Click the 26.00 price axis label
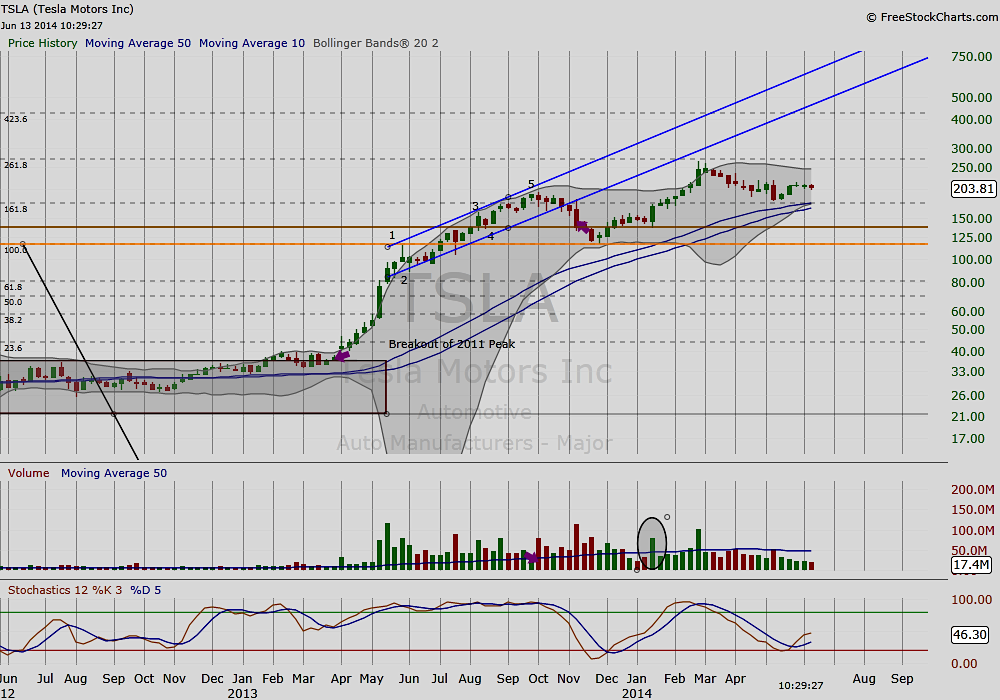Screen dimensions: 1000x700 (x=968, y=396)
